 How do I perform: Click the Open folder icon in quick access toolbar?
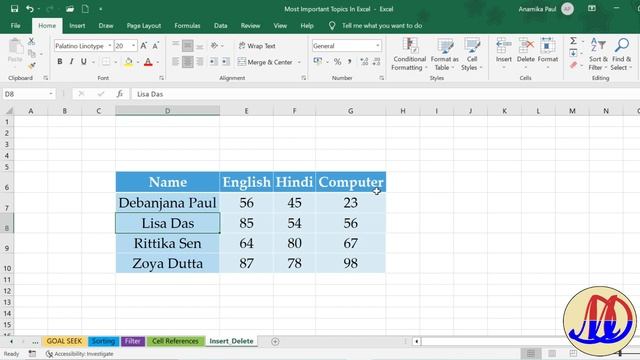[70, 9]
